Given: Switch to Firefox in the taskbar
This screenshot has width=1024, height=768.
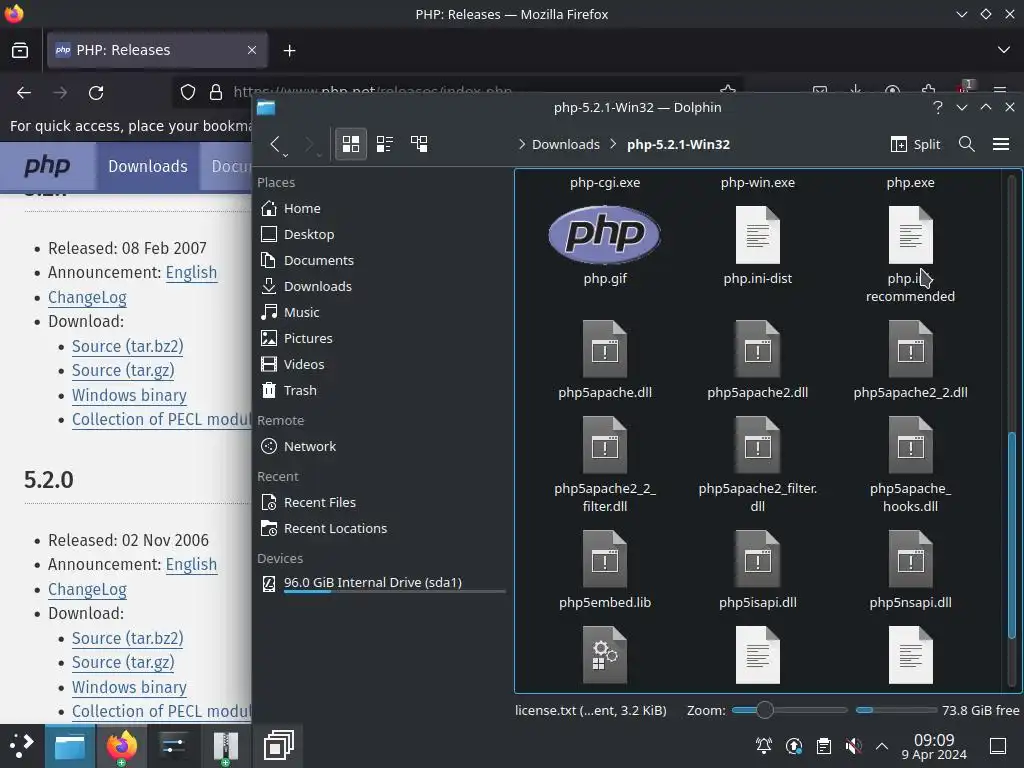Looking at the screenshot, I should click(121, 745).
